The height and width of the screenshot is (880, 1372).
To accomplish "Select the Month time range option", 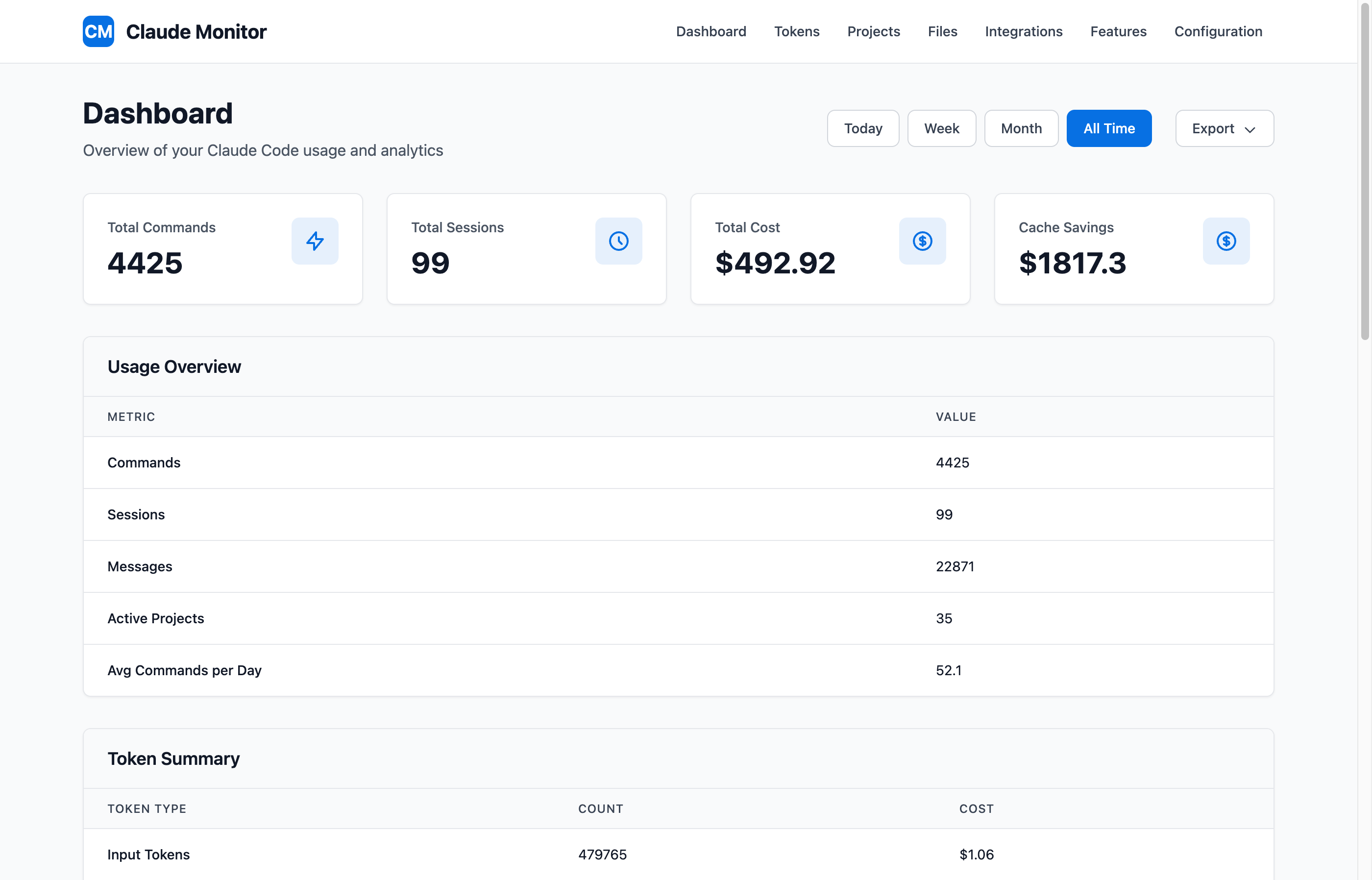I will [x=1021, y=128].
